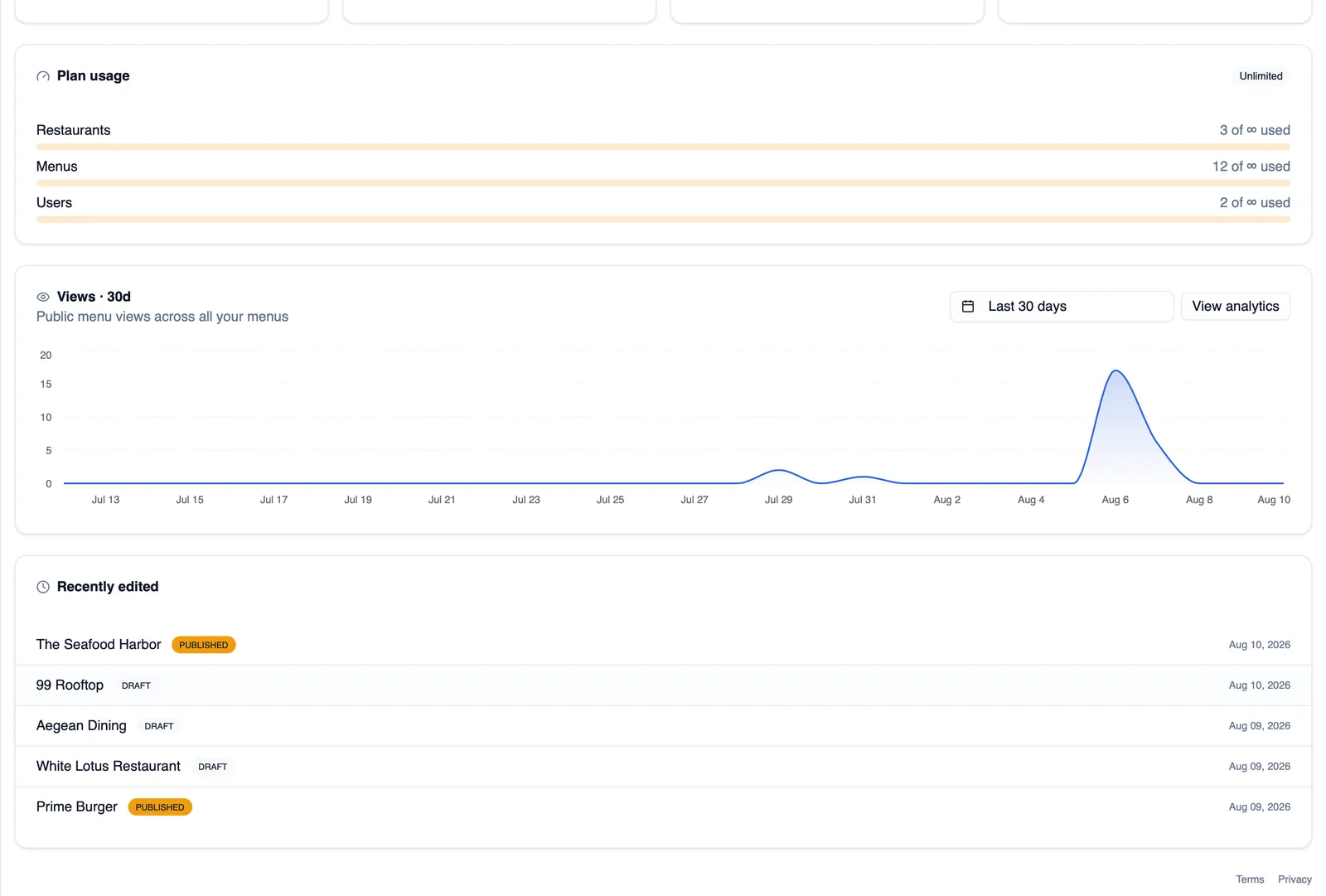Image resolution: width=1326 pixels, height=896 pixels.
Task: Click the '2 of ∞ used' Users text
Action: (1255, 203)
